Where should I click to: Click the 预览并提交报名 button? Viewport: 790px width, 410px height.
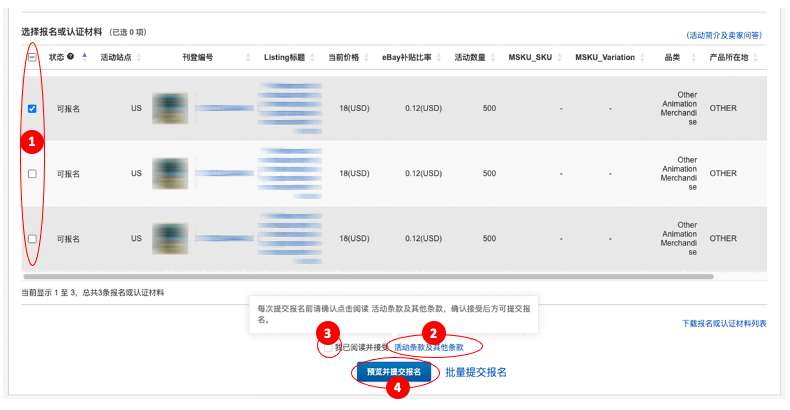point(394,372)
